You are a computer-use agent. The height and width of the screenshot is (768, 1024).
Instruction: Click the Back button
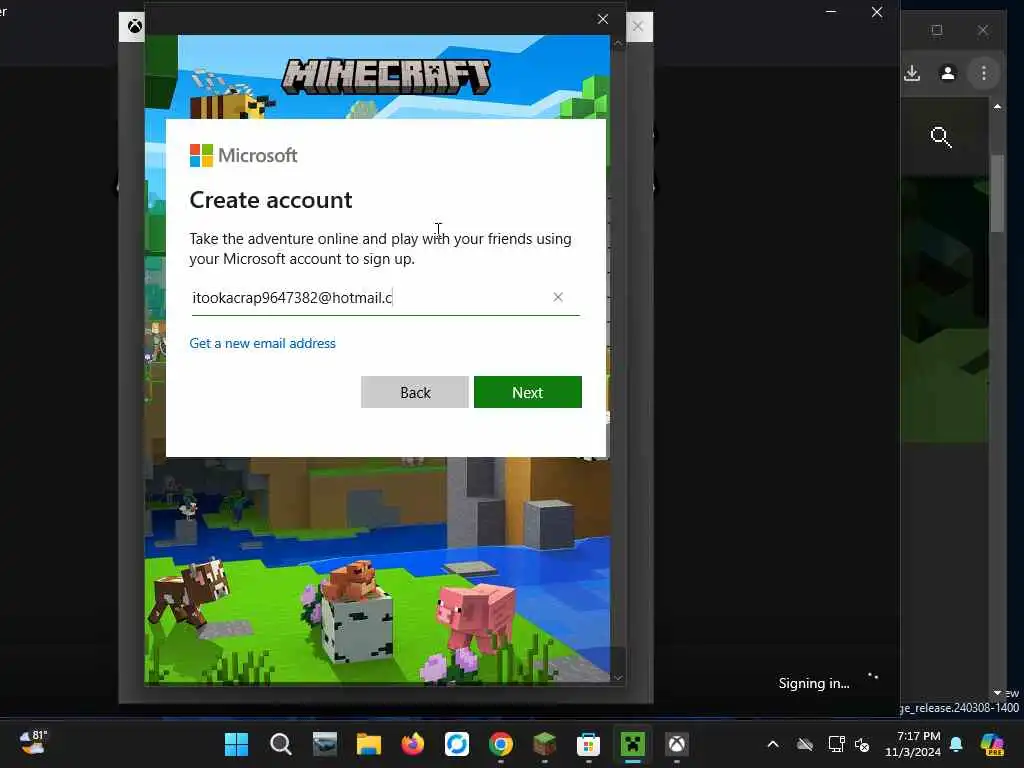pyautogui.click(x=415, y=392)
